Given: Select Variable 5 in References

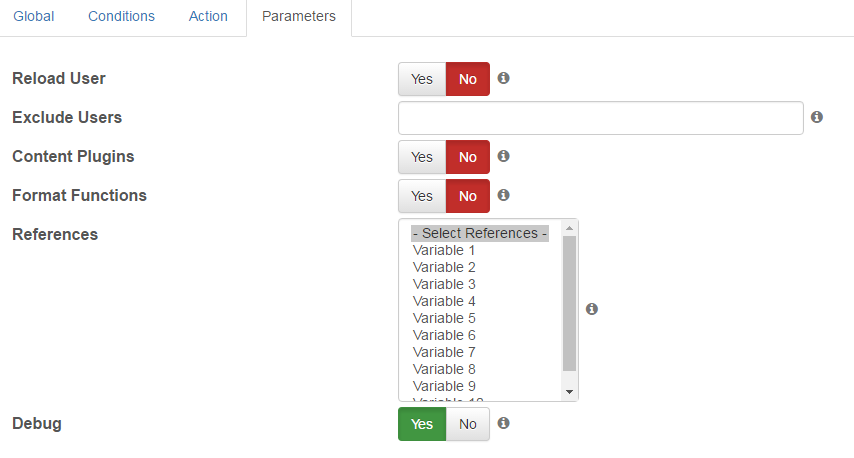Looking at the screenshot, I should (444, 318).
